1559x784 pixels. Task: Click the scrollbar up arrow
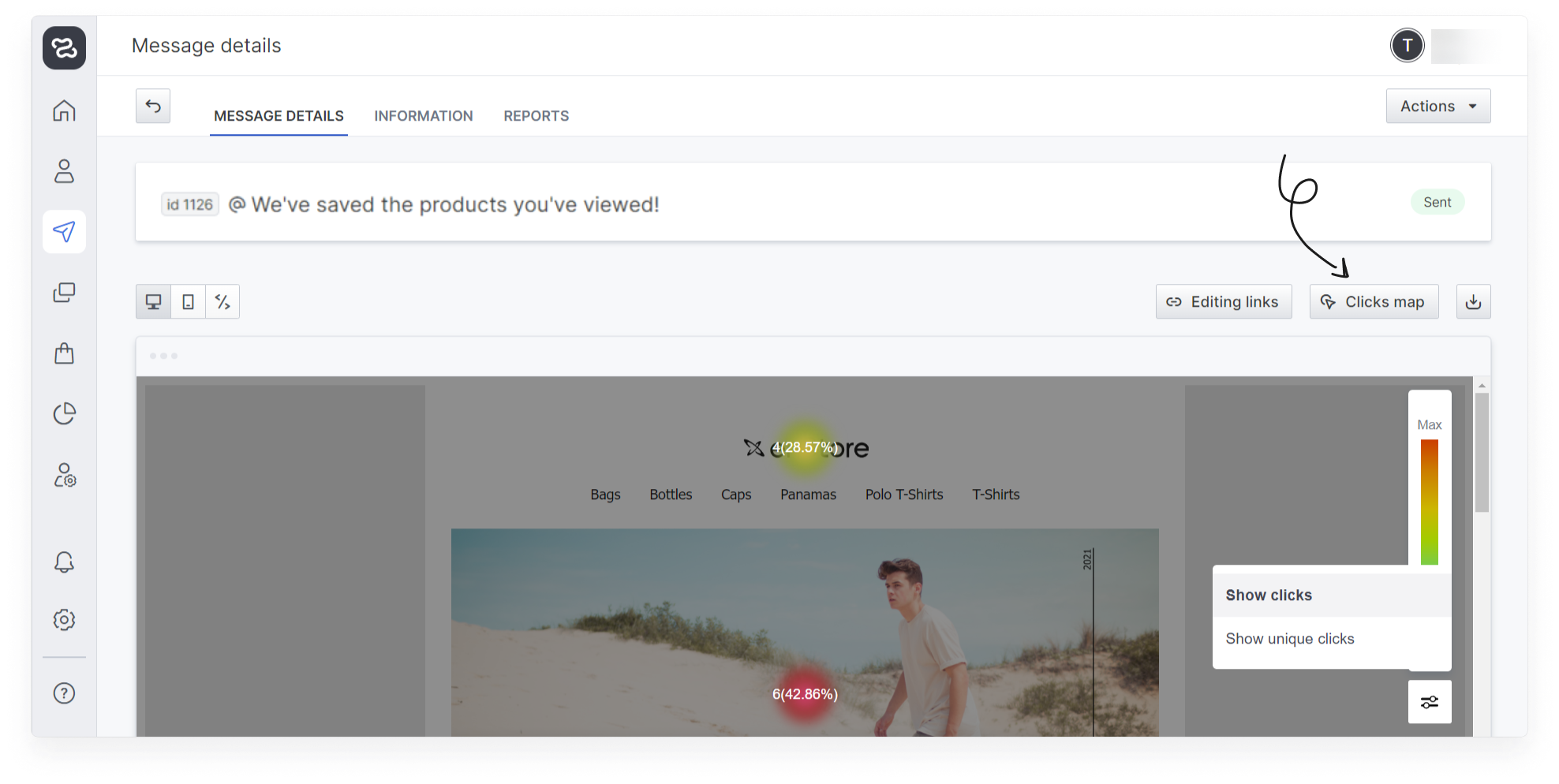click(1482, 385)
